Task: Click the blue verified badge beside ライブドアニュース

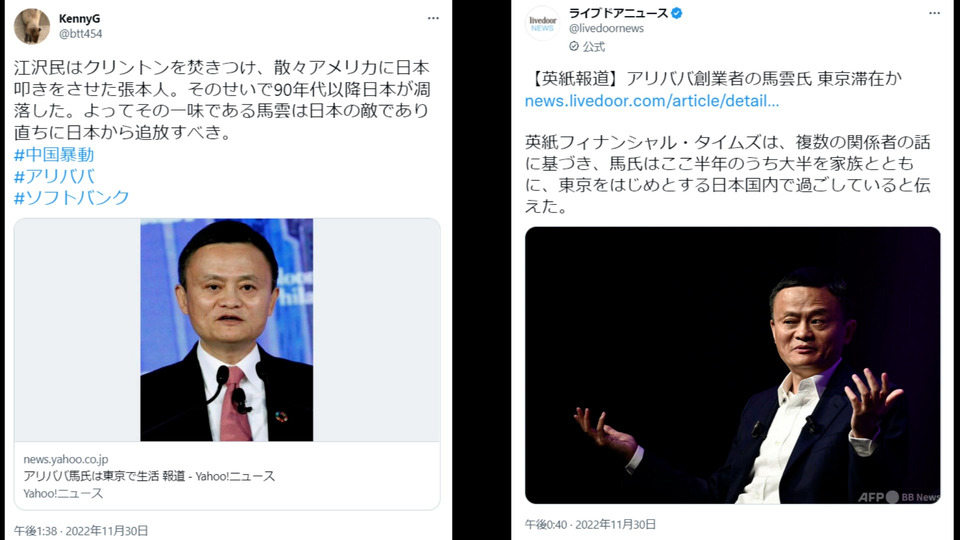Action: [x=677, y=13]
